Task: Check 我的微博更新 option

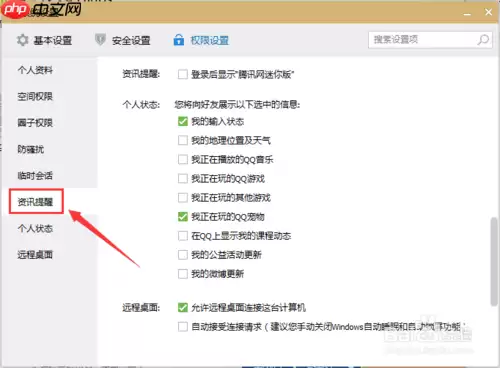Action: (183, 274)
